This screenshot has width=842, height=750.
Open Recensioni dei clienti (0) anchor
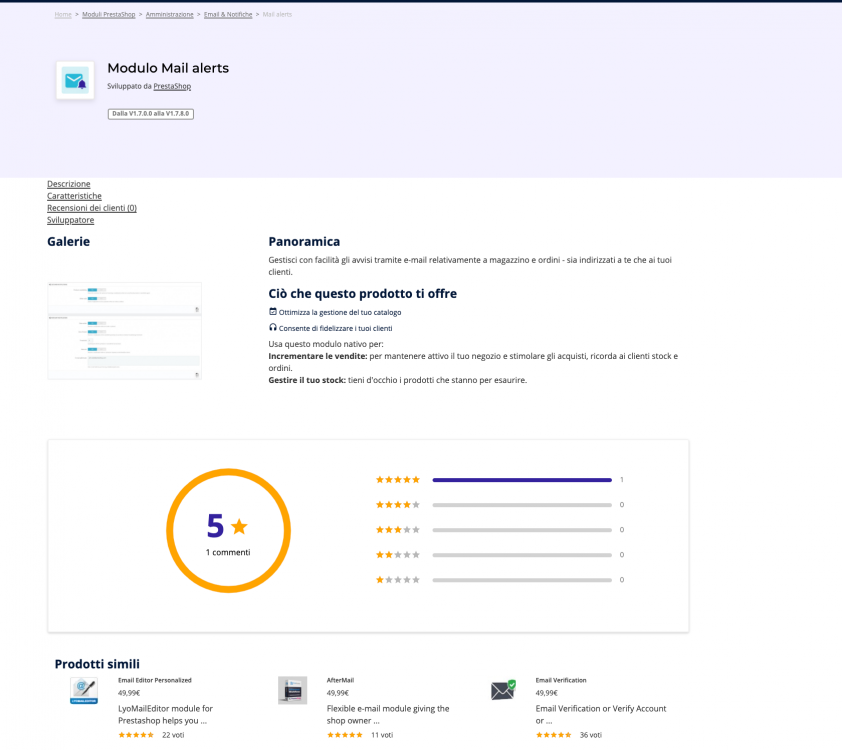(x=92, y=208)
